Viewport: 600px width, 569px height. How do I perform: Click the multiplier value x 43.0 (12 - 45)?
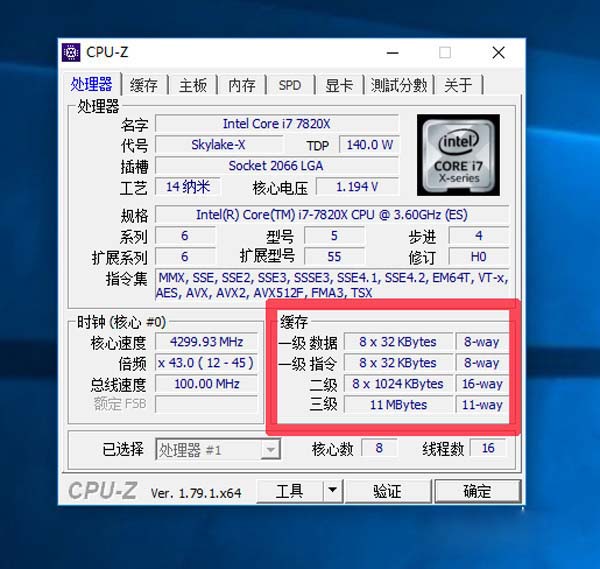tap(207, 363)
